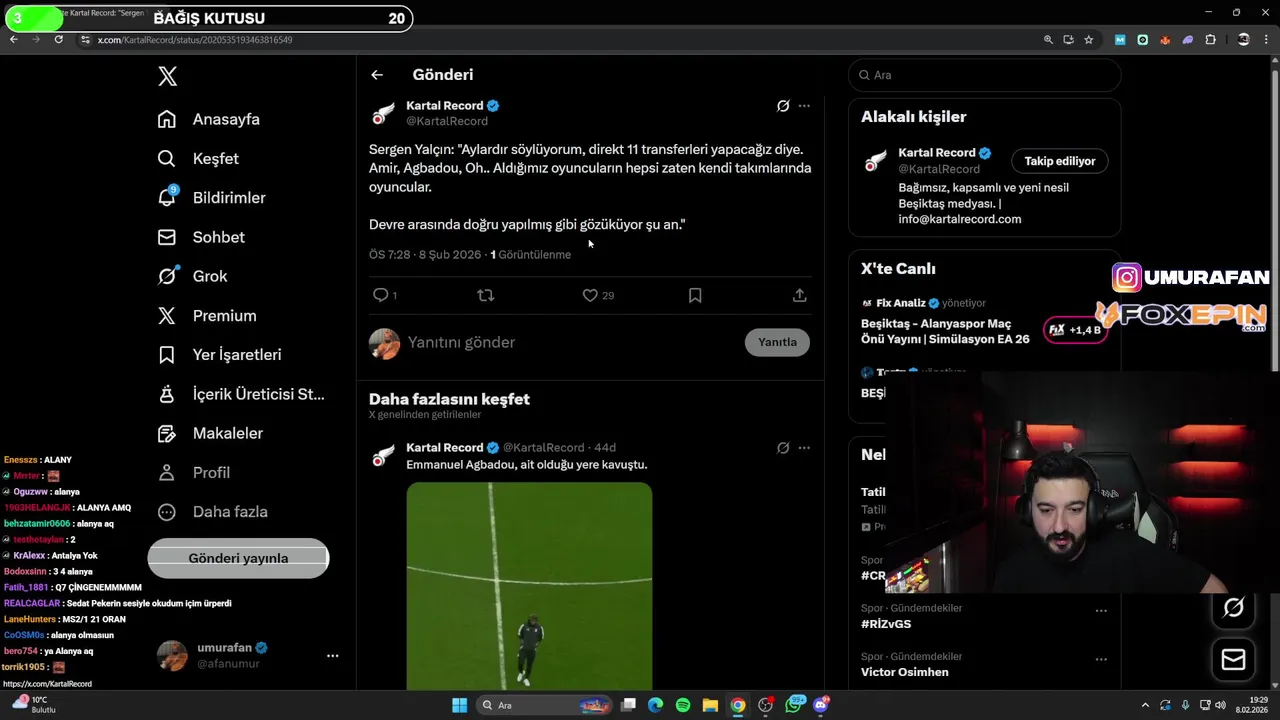Open Grok from the sidebar
The width and height of the screenshot is (1280, 720).
[x=193, y=276]
